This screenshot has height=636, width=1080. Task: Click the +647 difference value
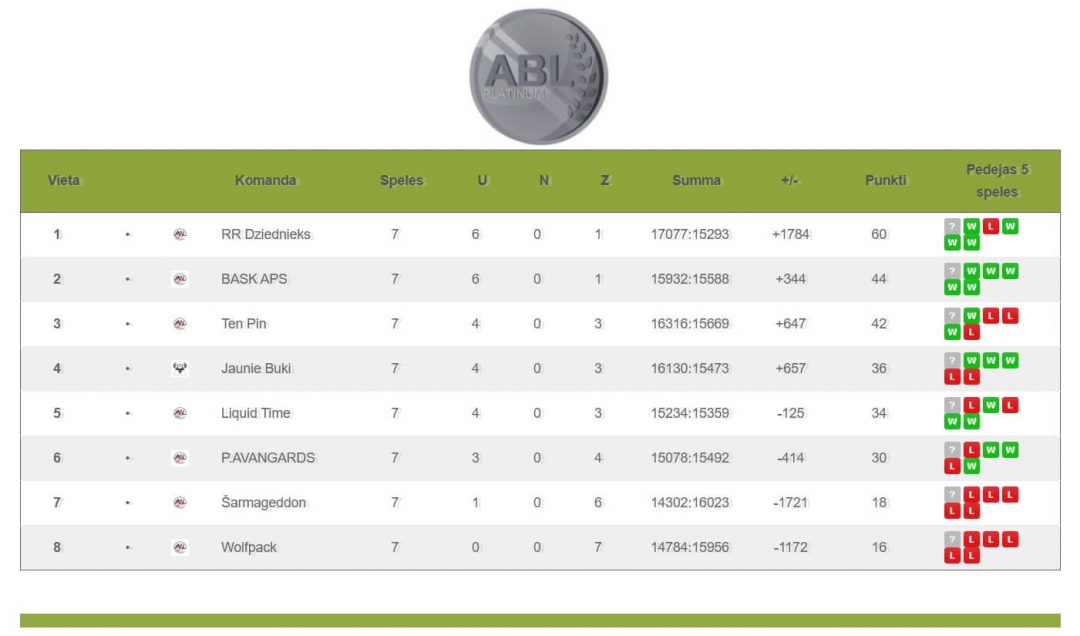pos(791,324)
